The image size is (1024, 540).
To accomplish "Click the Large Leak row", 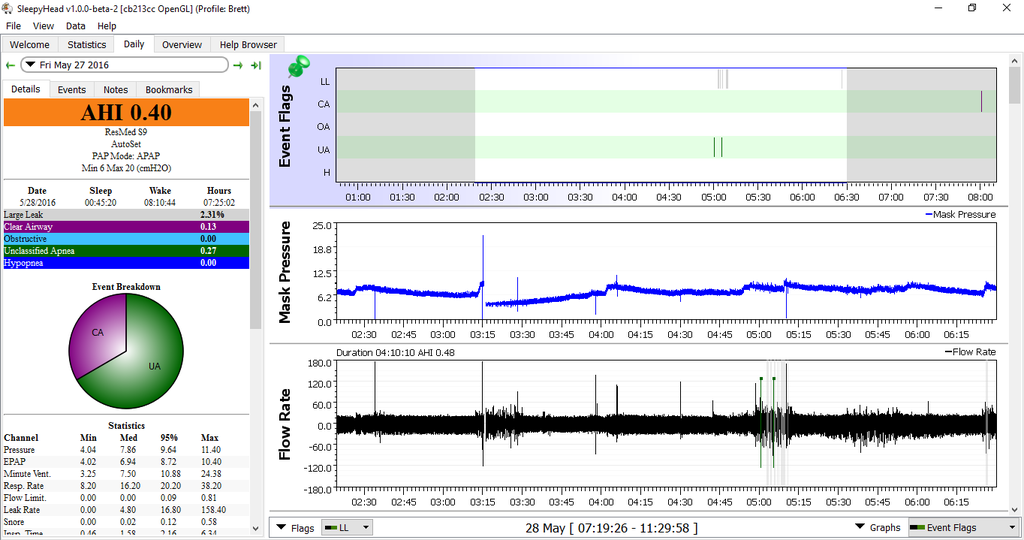I will [x=126, y=215].
